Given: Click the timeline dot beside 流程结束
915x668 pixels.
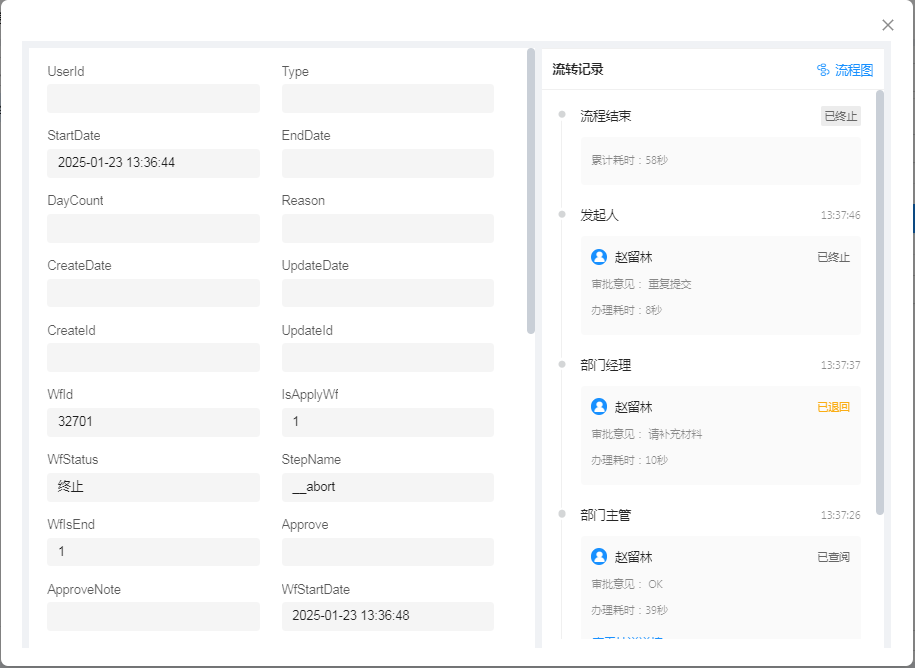Looking at the screenshot, I should [x=562, y=114].
